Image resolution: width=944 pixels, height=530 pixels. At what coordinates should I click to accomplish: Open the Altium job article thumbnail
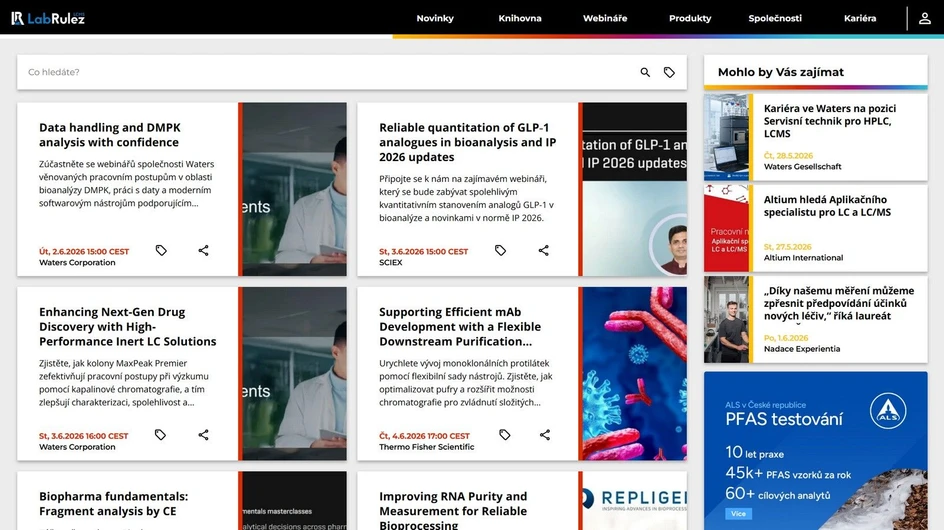tap(727, 228)
